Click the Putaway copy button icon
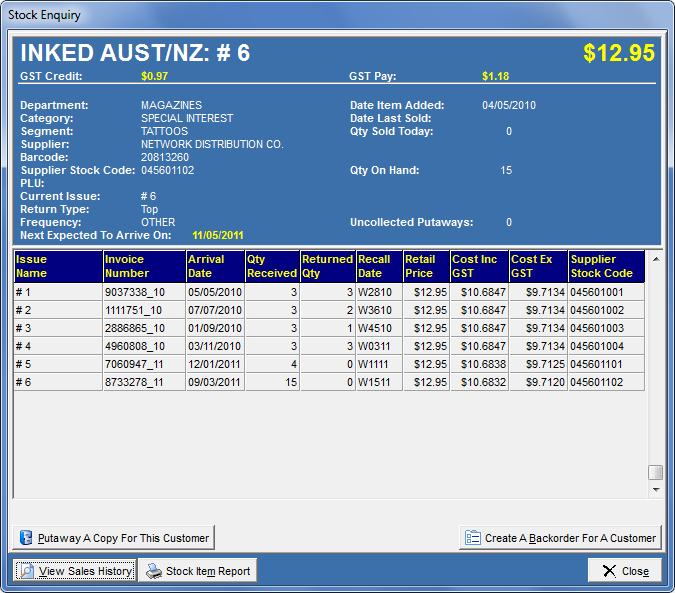This screenshot has height=593, width=675. (26, 538)
